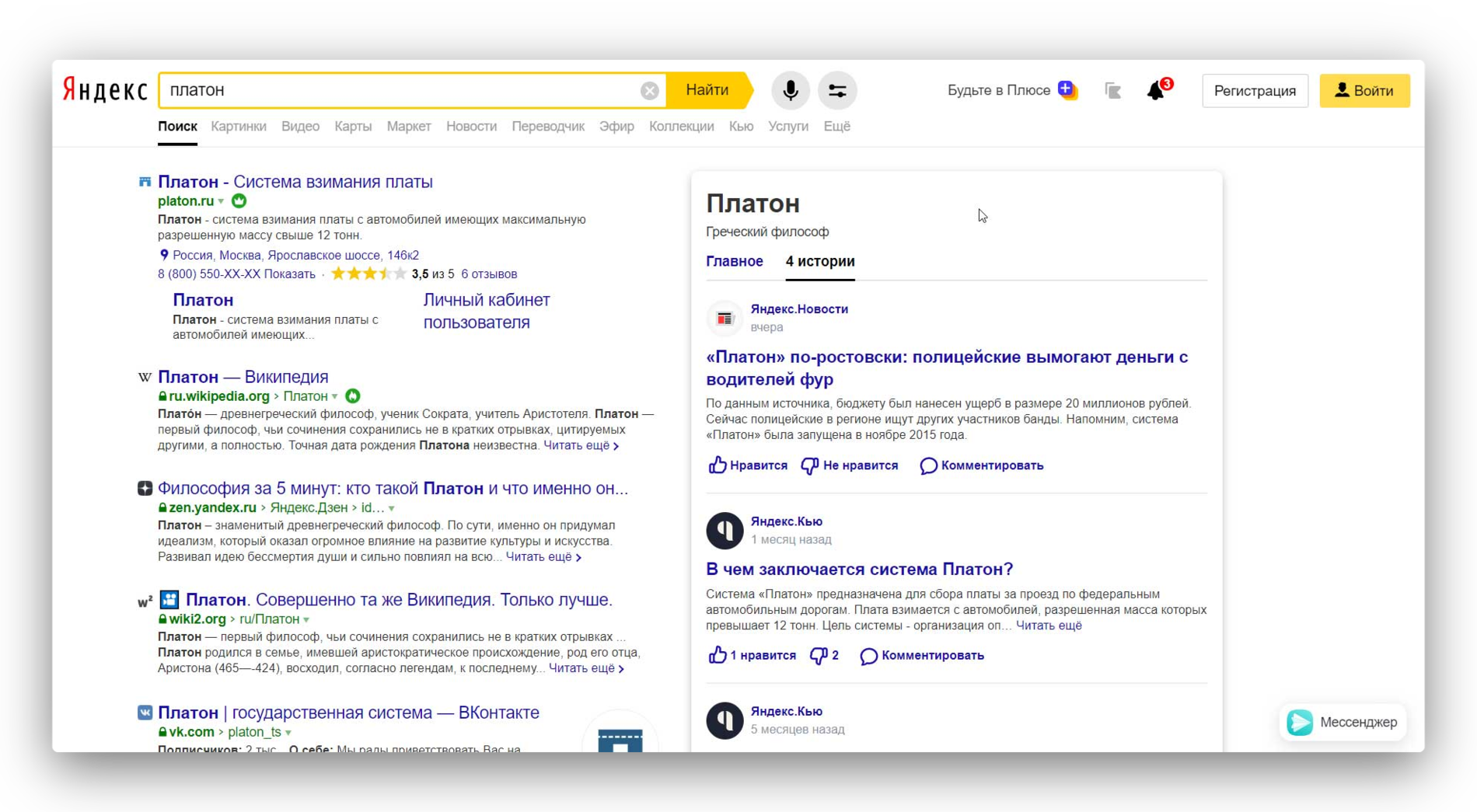Click the Yandex logo
The image size is (1477, 812).
click(x=105, y=90)
